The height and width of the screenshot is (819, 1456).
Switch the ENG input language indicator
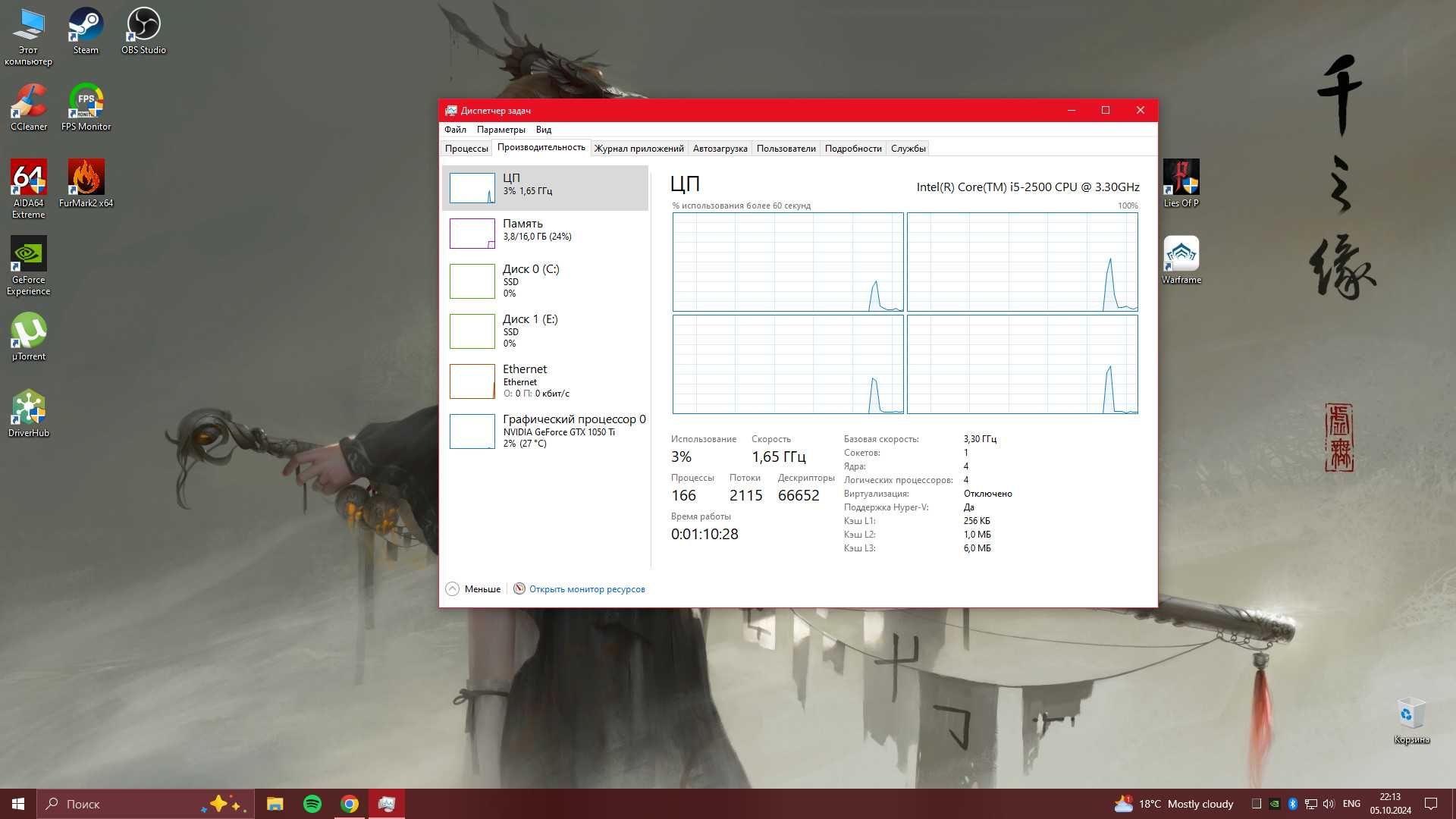coord(1351,804)
